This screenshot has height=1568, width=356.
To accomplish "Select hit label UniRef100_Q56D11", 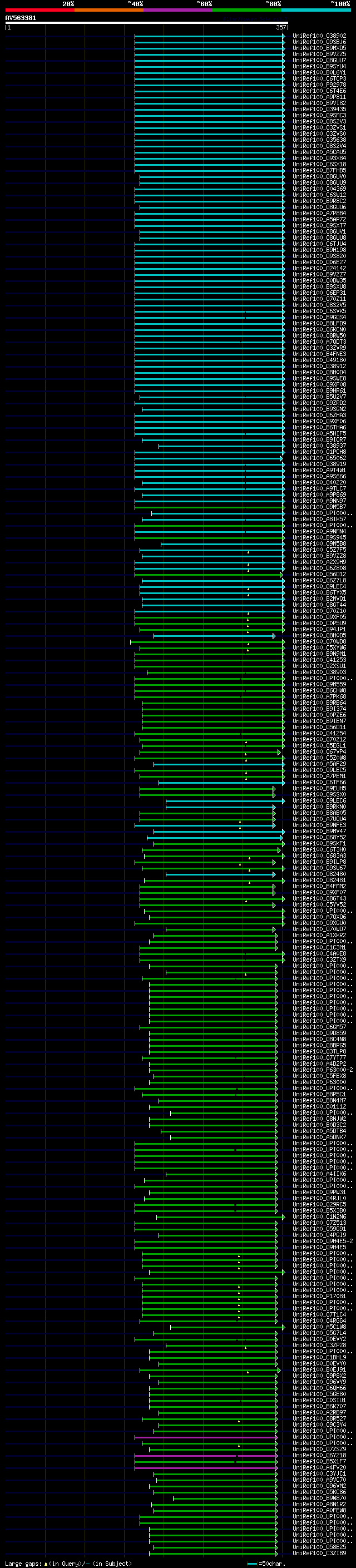I will click(x=319, y=728).
